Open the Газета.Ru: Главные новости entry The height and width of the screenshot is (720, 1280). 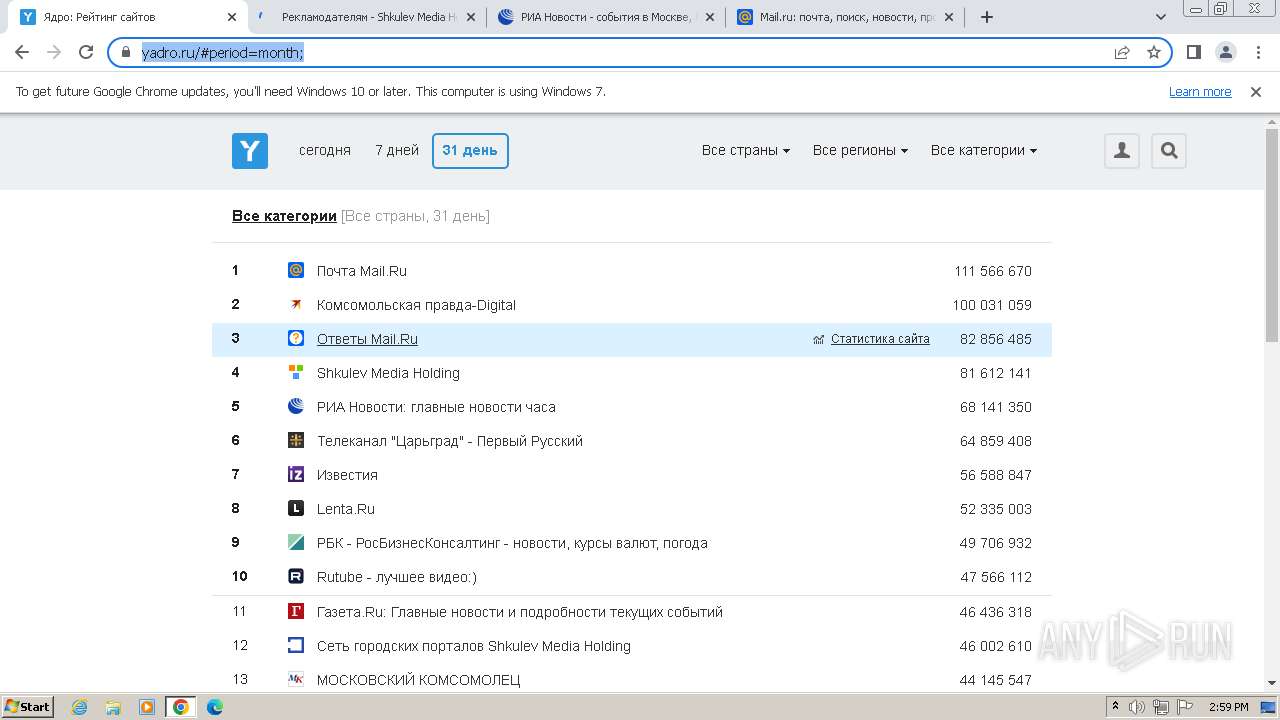pyautogui.click(x=520, y=612)
